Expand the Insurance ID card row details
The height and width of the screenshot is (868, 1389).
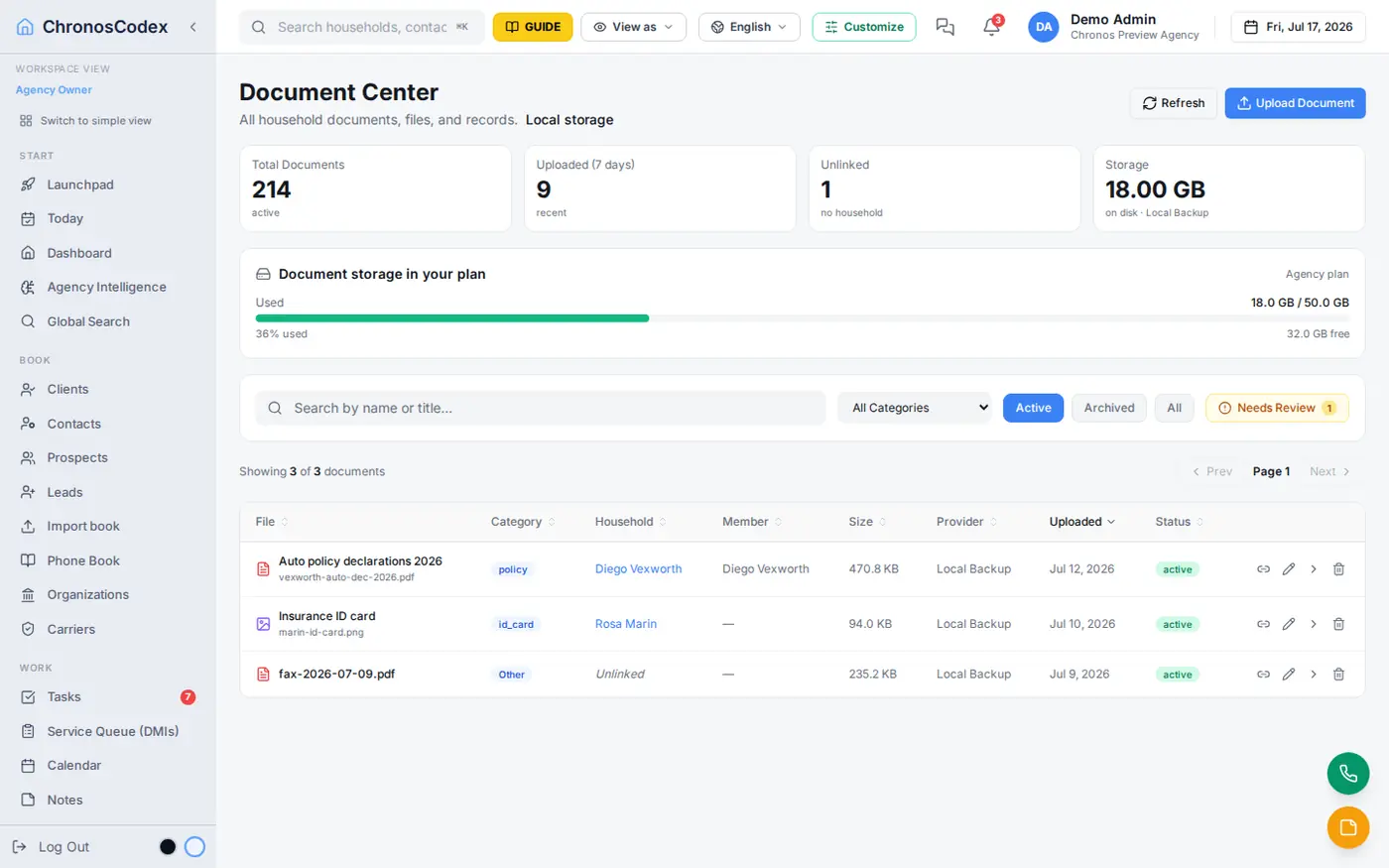click(x=1314, y=624)
